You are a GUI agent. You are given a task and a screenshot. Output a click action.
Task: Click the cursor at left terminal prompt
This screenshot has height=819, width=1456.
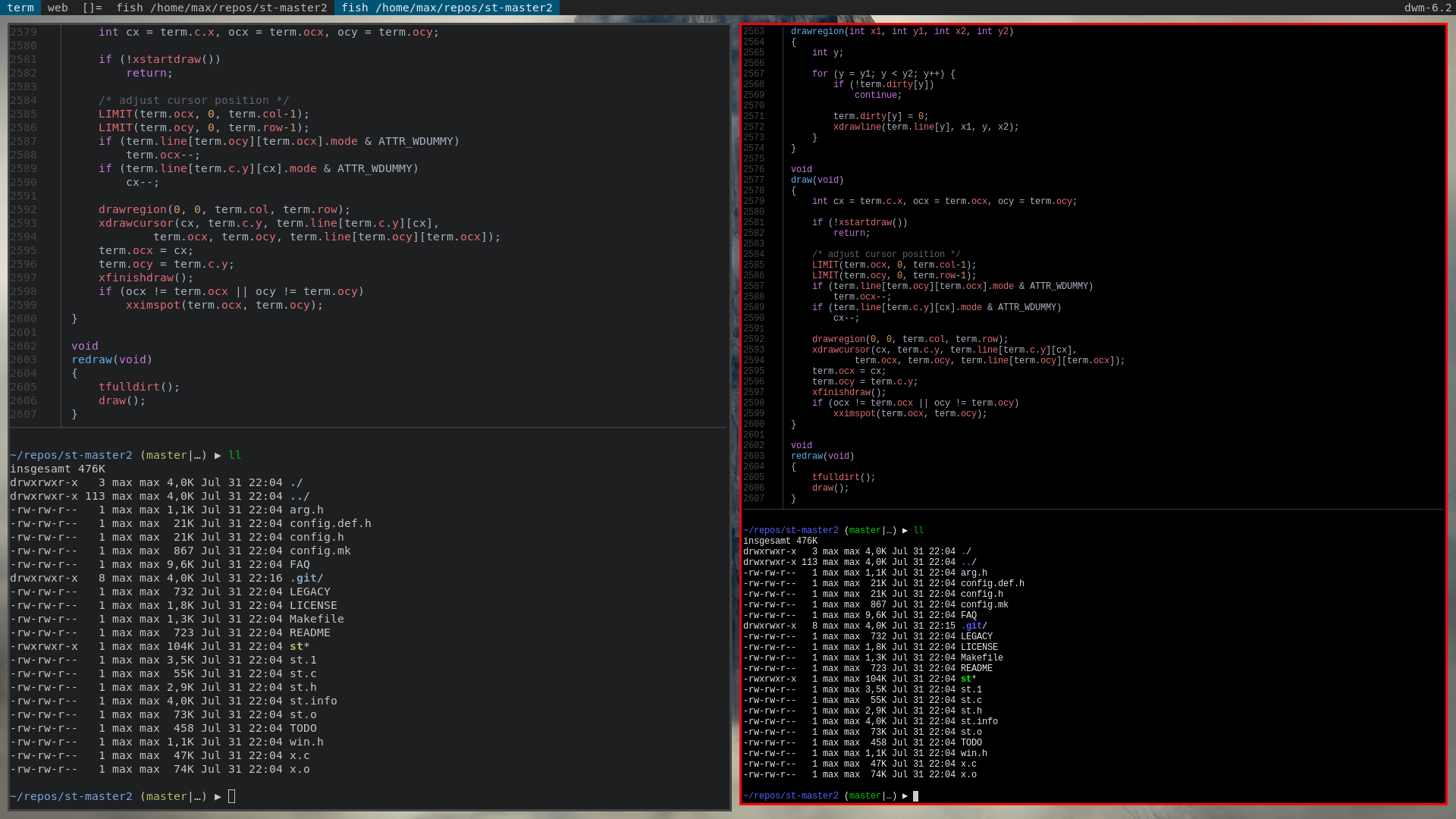[x=232, y=796]
